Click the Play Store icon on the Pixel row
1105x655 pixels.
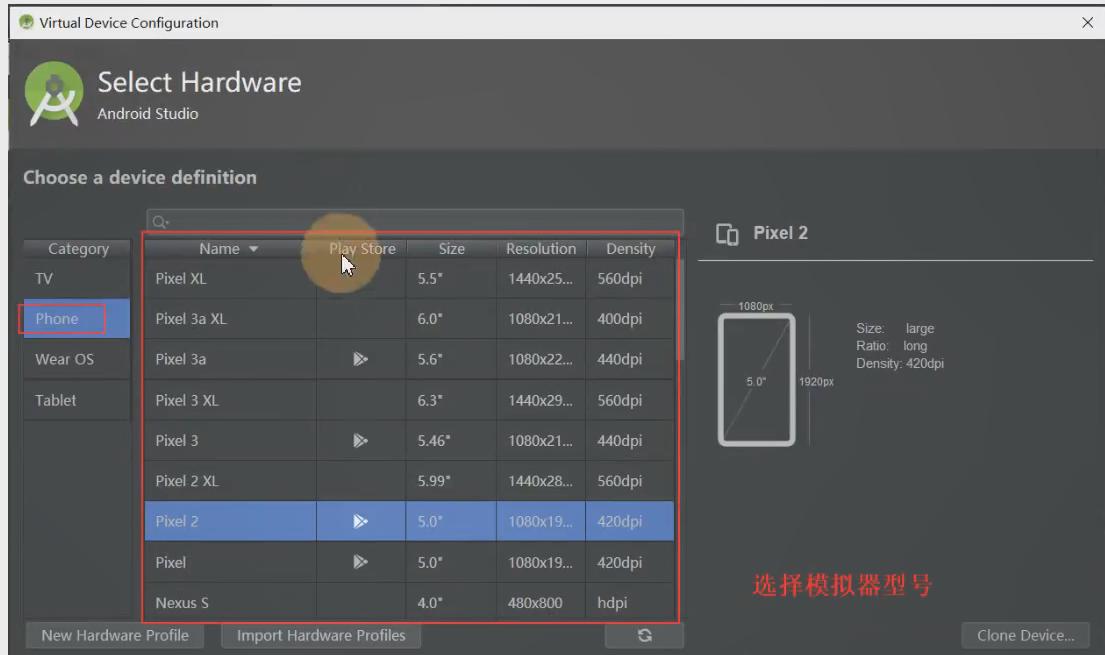tap(361, 562)
